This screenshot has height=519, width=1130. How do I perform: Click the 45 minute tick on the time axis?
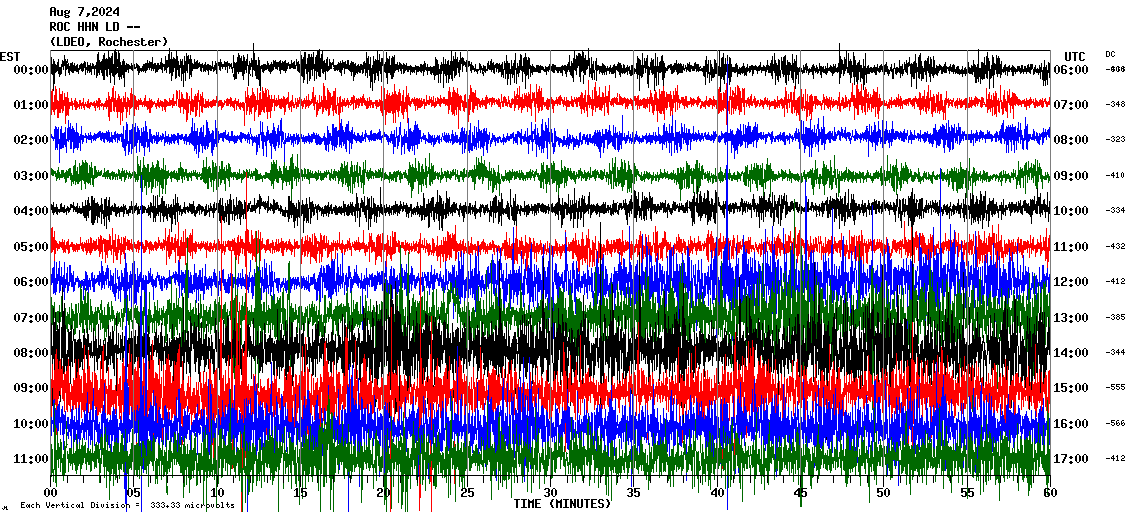point(800,494)
